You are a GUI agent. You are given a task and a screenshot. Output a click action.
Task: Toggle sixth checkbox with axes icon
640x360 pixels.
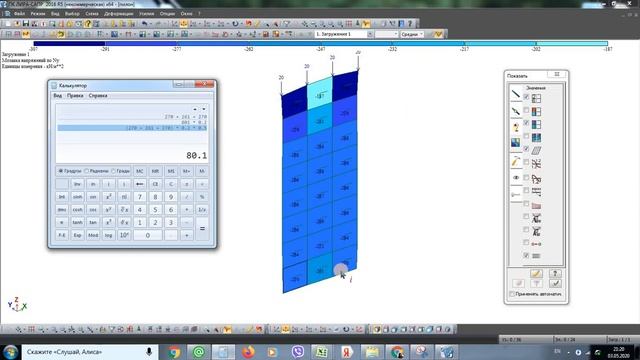[x=526, y=162]
